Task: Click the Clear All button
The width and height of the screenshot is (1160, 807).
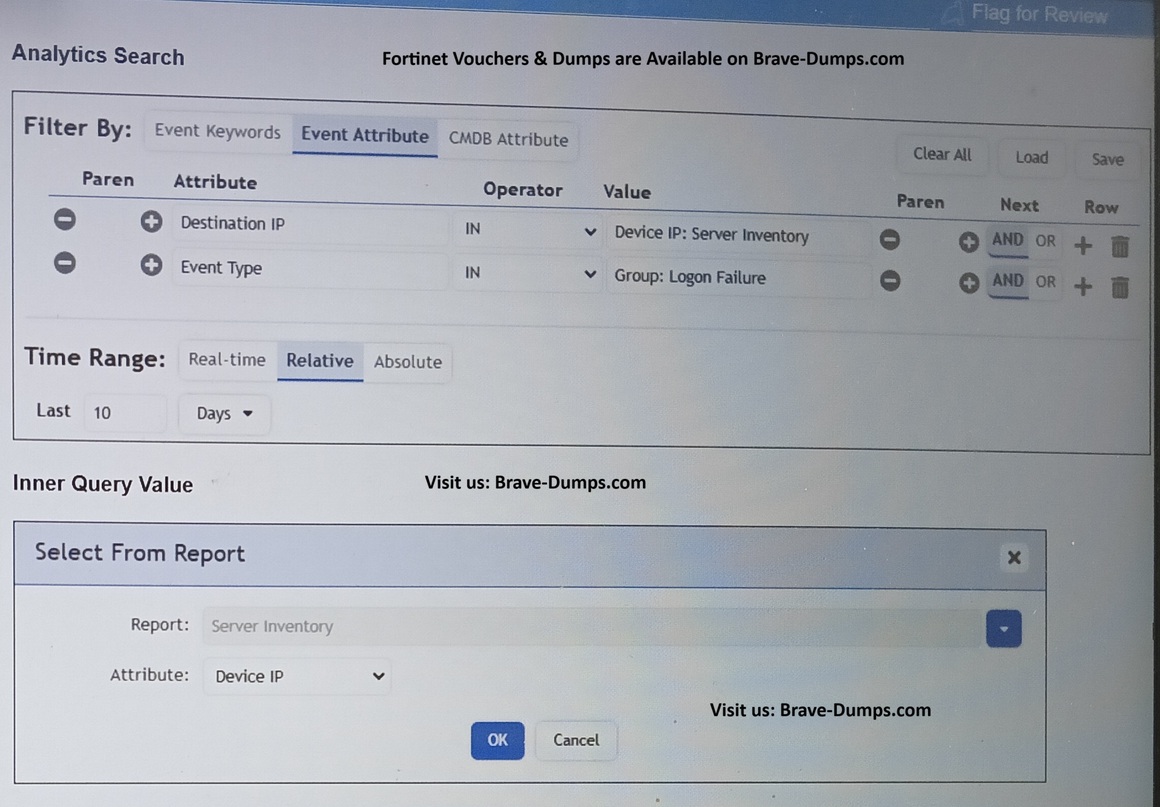Action: (x=941, y=154)
